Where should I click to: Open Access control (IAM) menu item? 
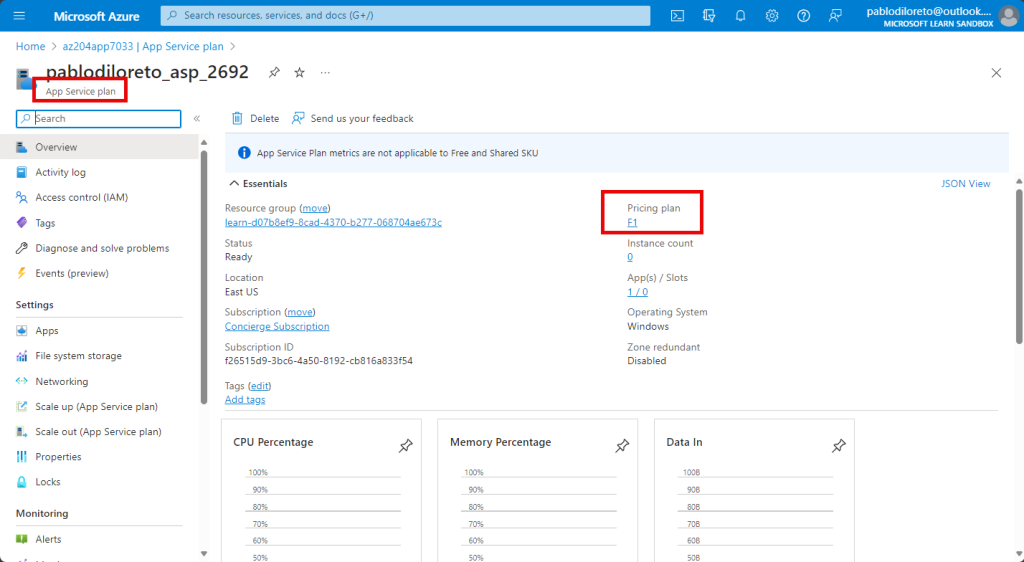coord(81,197)
